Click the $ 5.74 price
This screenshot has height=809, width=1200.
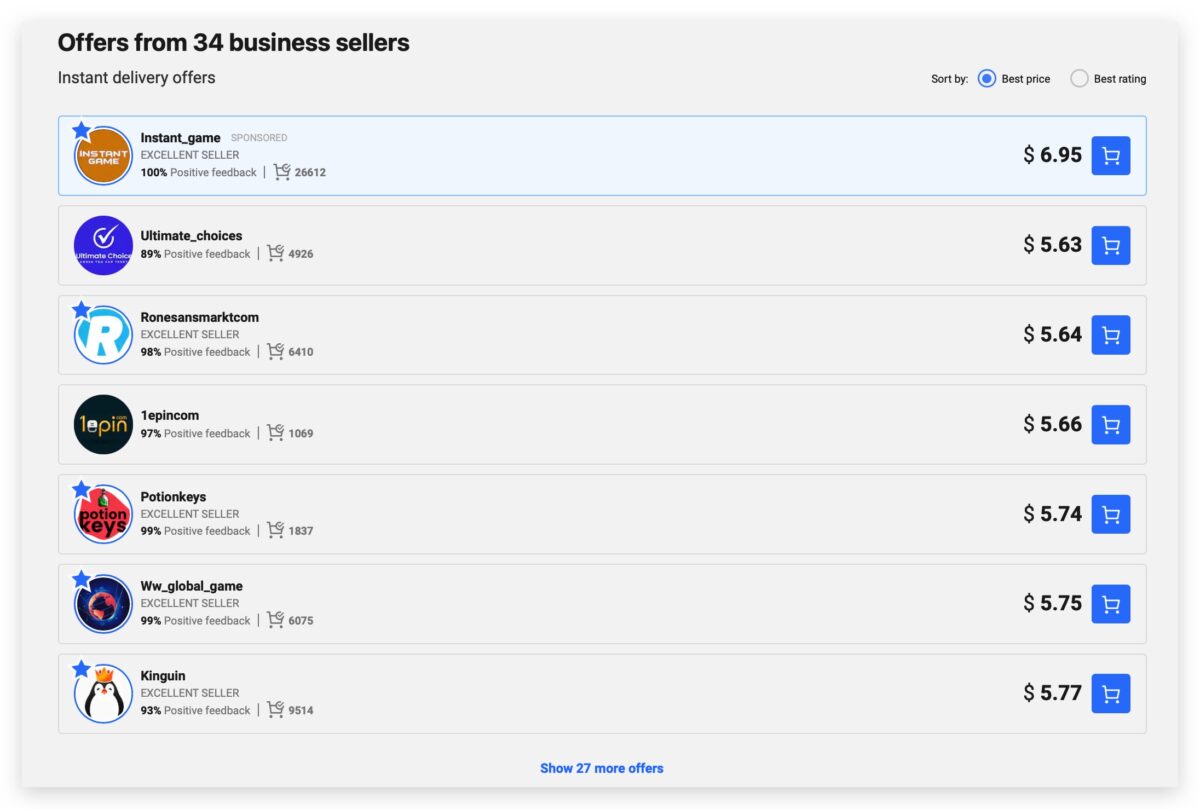1052,514
